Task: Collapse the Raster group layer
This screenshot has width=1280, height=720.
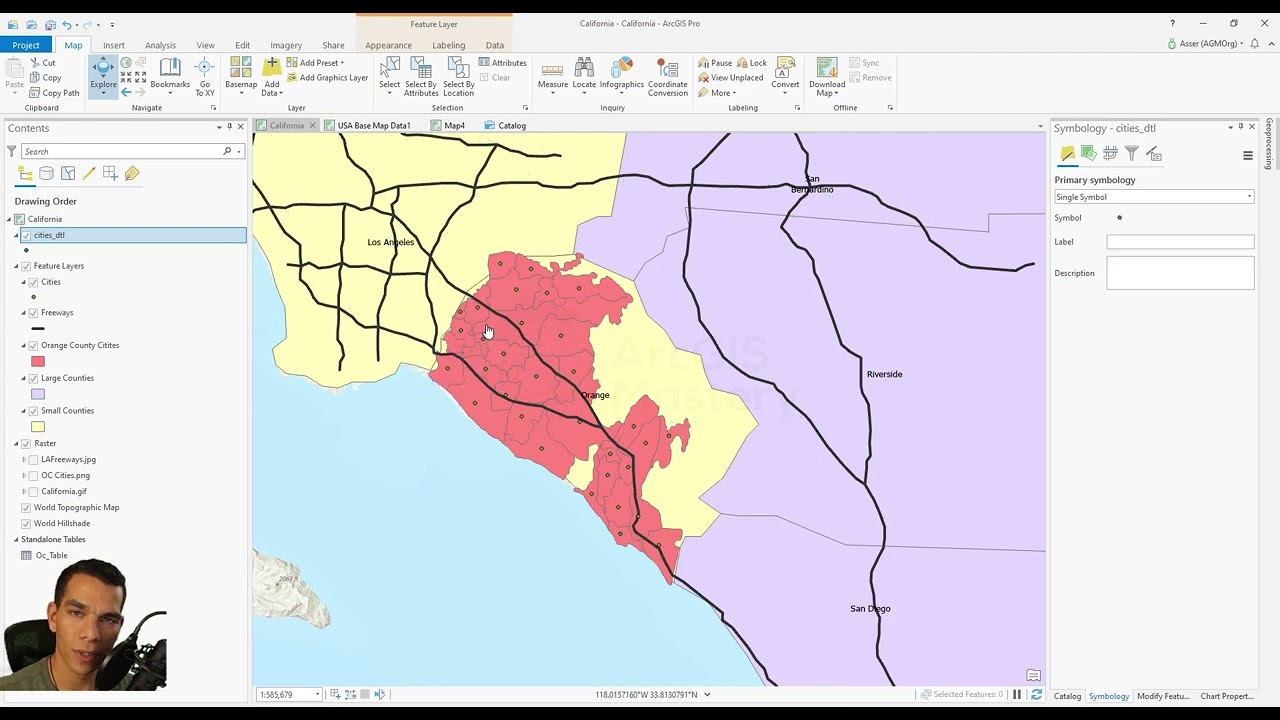Action: [16, 444]
